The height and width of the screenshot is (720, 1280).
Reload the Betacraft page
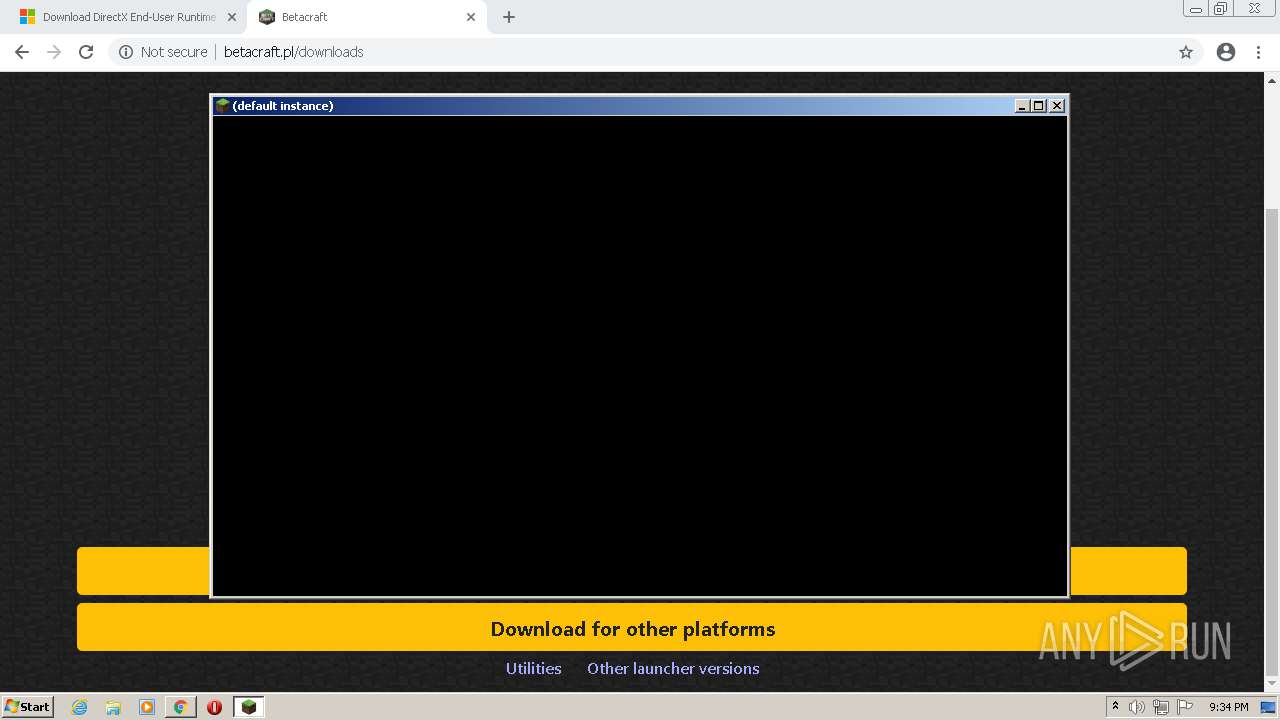tap(86, 52)
